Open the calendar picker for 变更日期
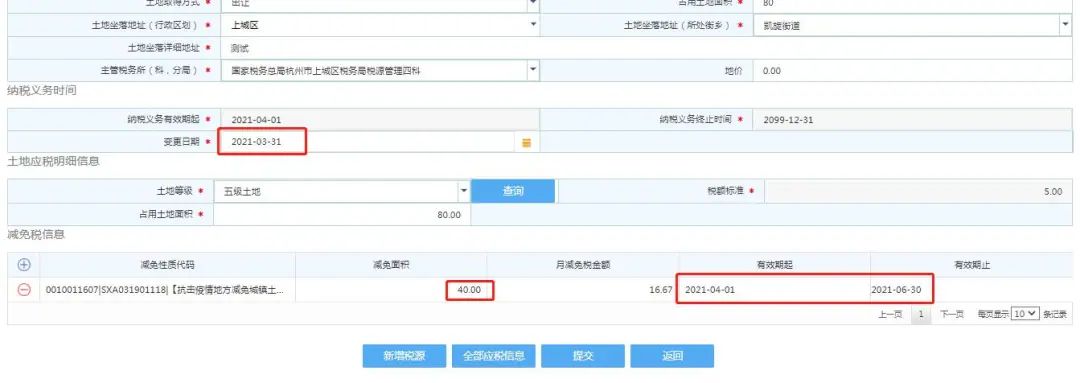This screenshot has width=1080, height=383. [x=526, y=143]
